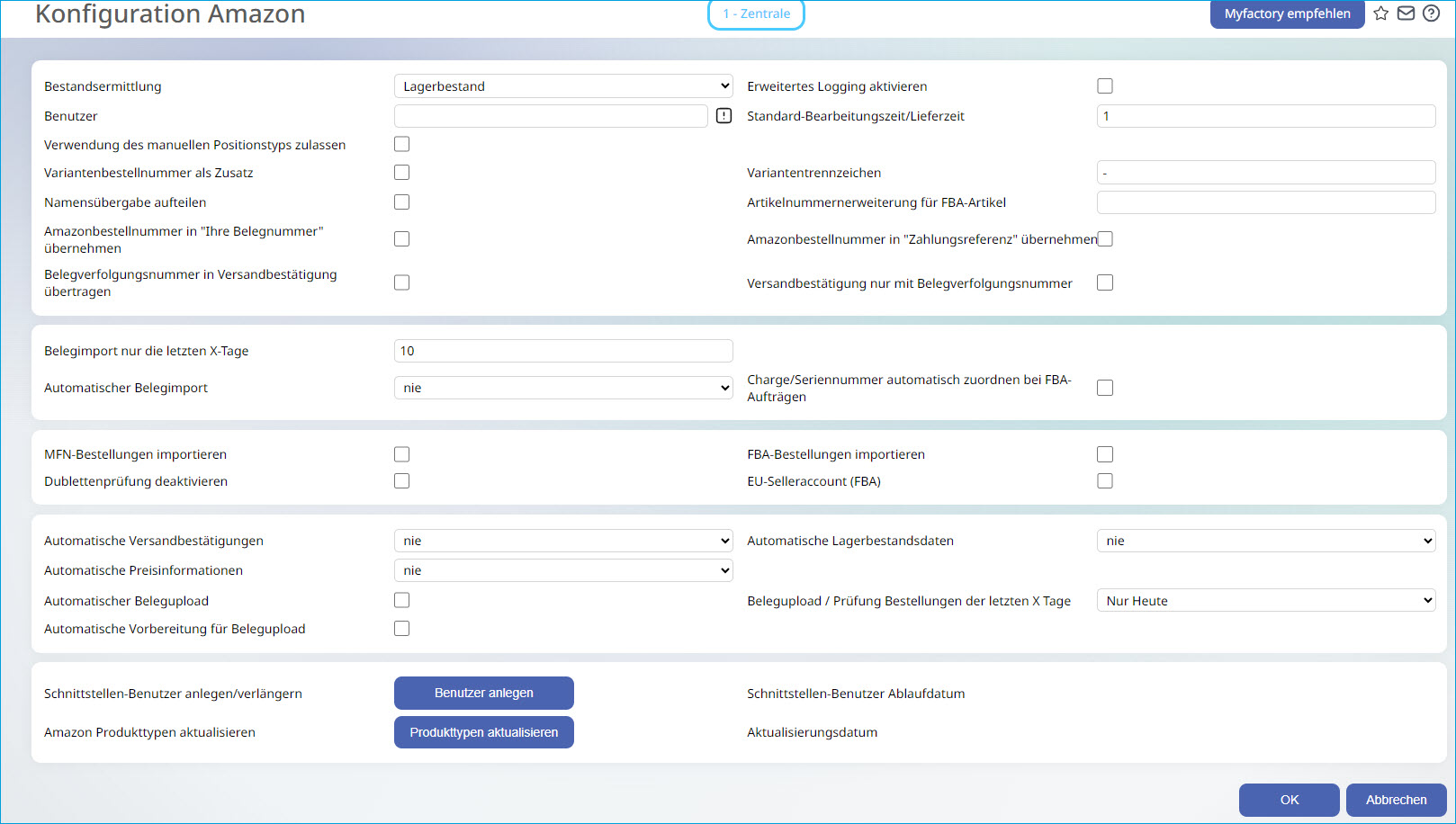The height and width of the screenshot is (824, 1456).
Task: Select the 1 - Zentrale tab
Action: coord(756,13)
